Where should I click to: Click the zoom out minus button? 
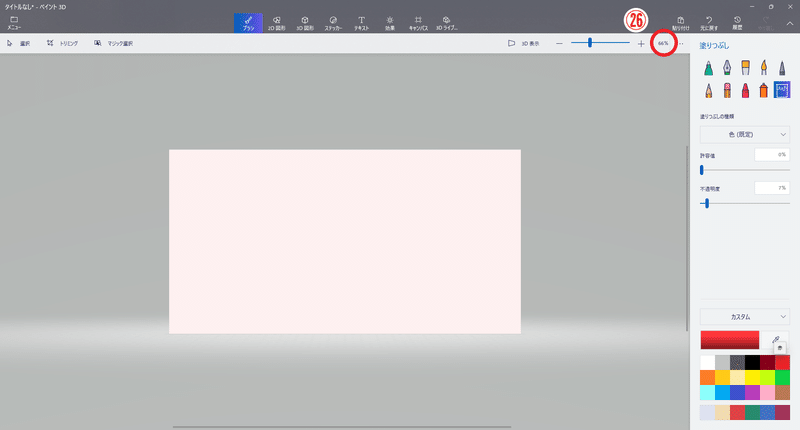[559, 43]
